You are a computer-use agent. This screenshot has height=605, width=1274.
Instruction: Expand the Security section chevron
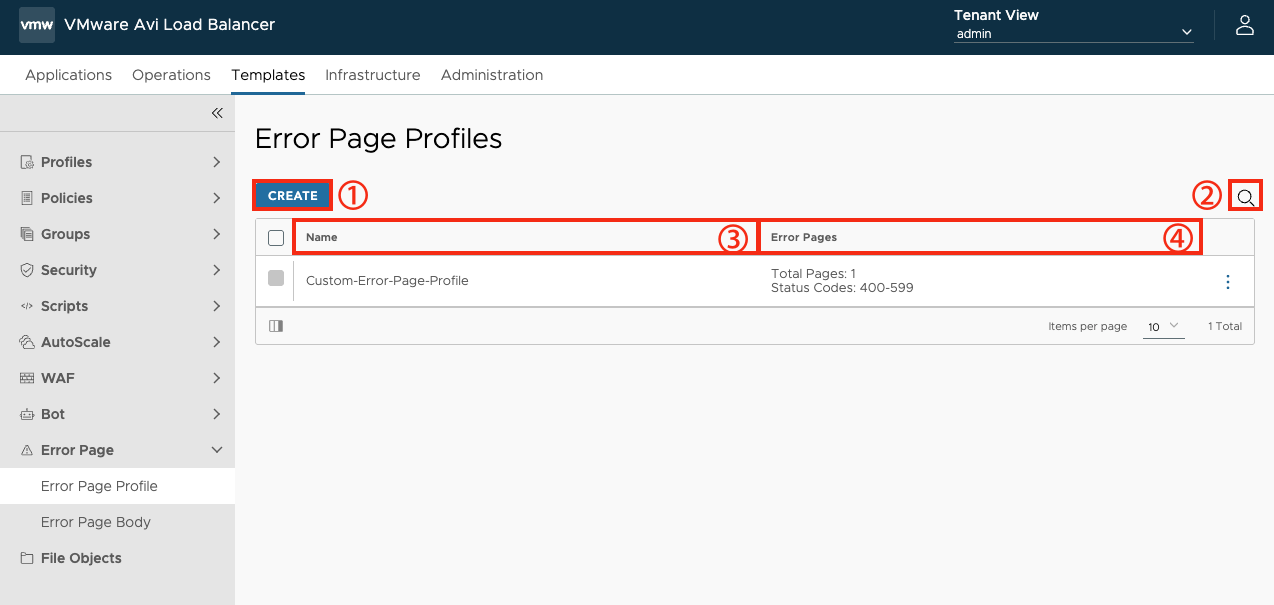217,270
